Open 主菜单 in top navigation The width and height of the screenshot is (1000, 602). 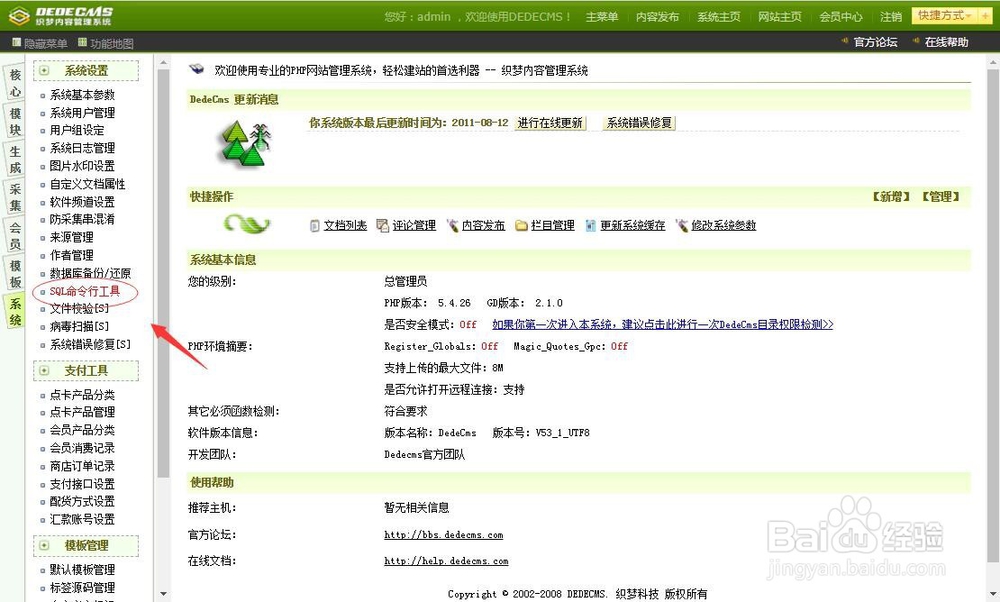pos(602,17)
